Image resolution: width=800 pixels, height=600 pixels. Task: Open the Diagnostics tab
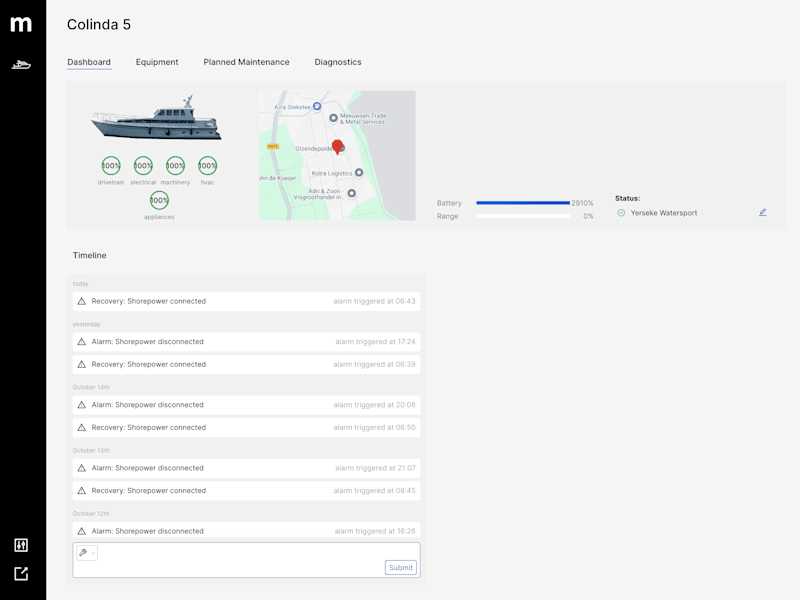pyautogui.click(x=338, y=62)
